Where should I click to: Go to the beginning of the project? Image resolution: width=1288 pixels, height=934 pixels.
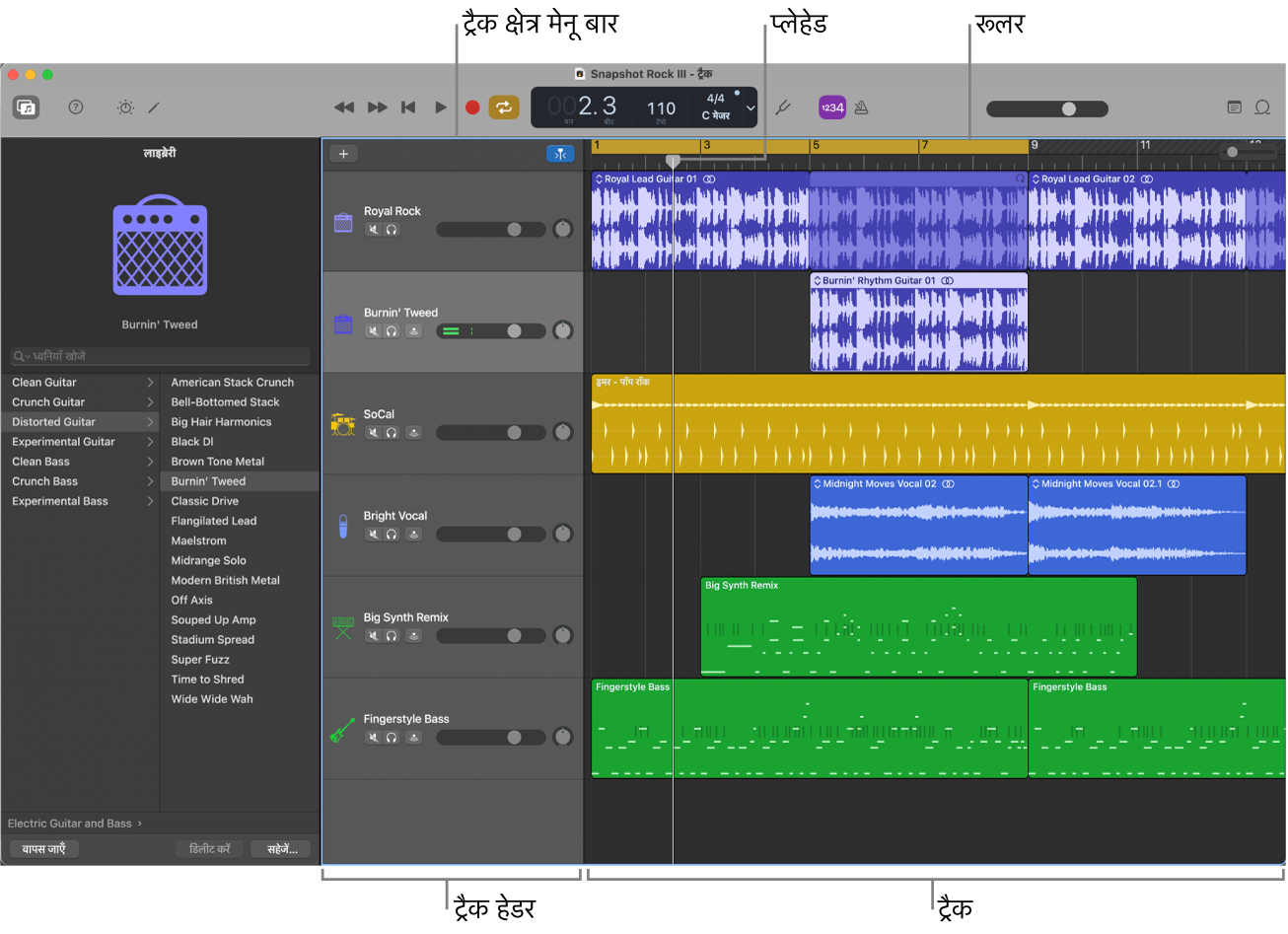point(408,108)
